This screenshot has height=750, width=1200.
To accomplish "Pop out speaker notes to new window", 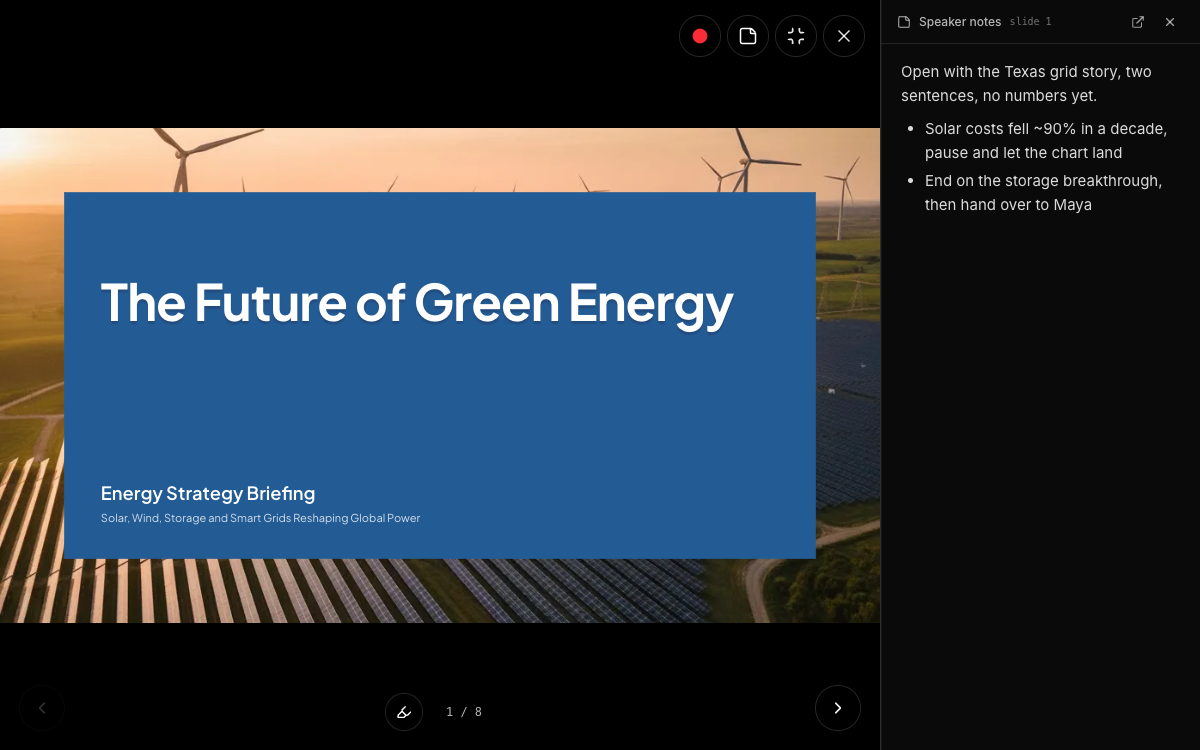I will (x=1138, y=22).
